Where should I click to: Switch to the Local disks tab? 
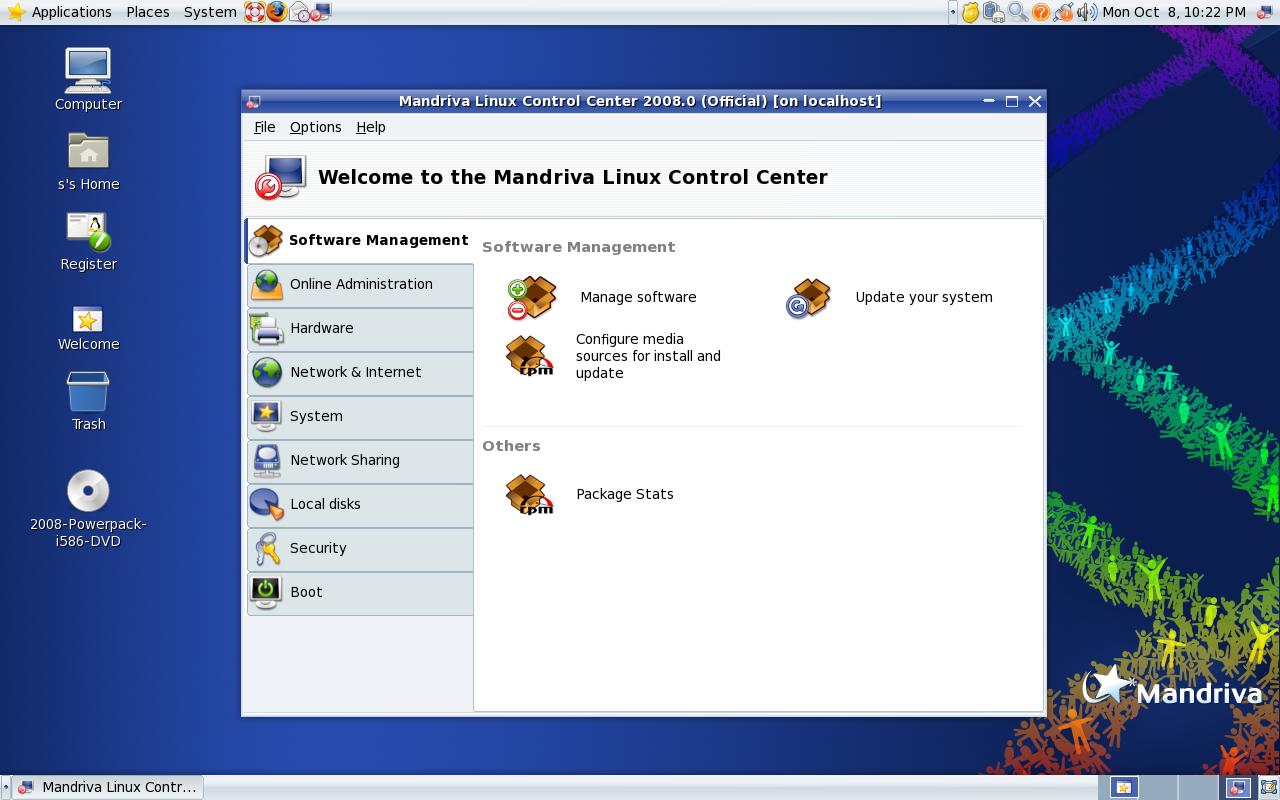(x=360, y=505)
